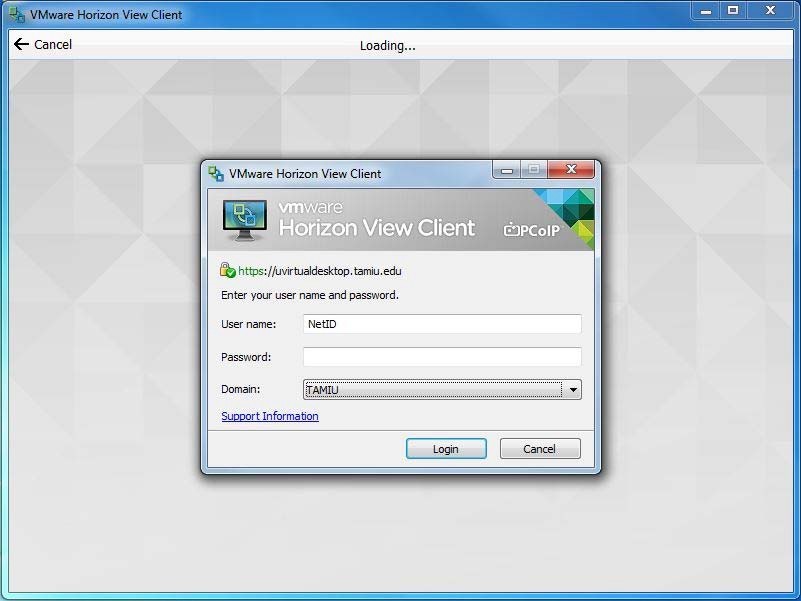
Task: Click the monitor icon in dialog banner
Action: [245, 220]
